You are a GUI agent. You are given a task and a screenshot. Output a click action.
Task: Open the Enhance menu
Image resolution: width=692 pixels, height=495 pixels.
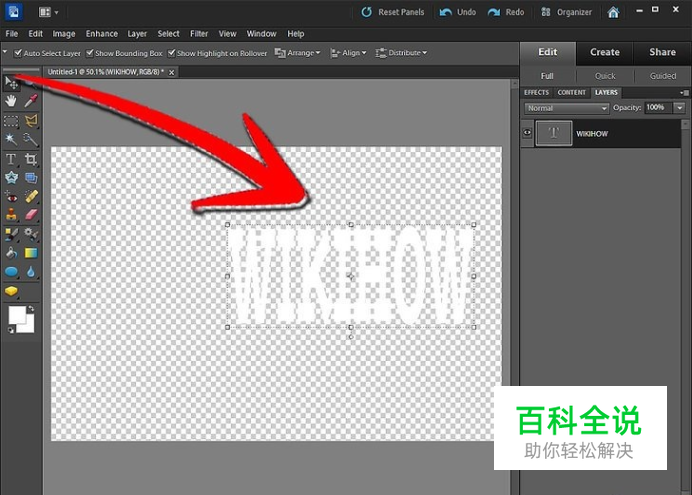tap(102, 34)
